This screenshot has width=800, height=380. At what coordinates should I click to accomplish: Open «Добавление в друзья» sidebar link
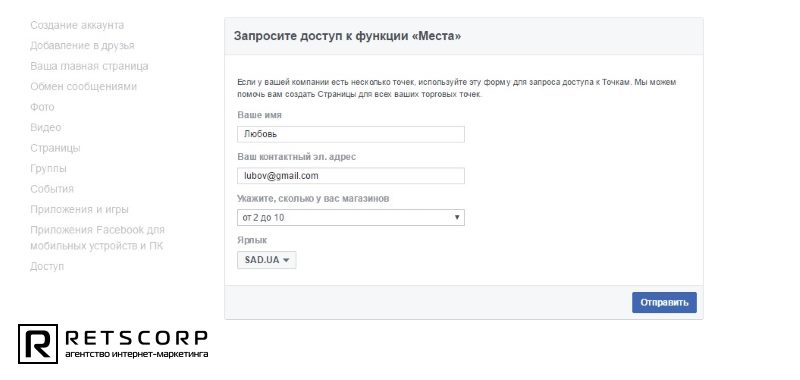click(x=82, y=45)
